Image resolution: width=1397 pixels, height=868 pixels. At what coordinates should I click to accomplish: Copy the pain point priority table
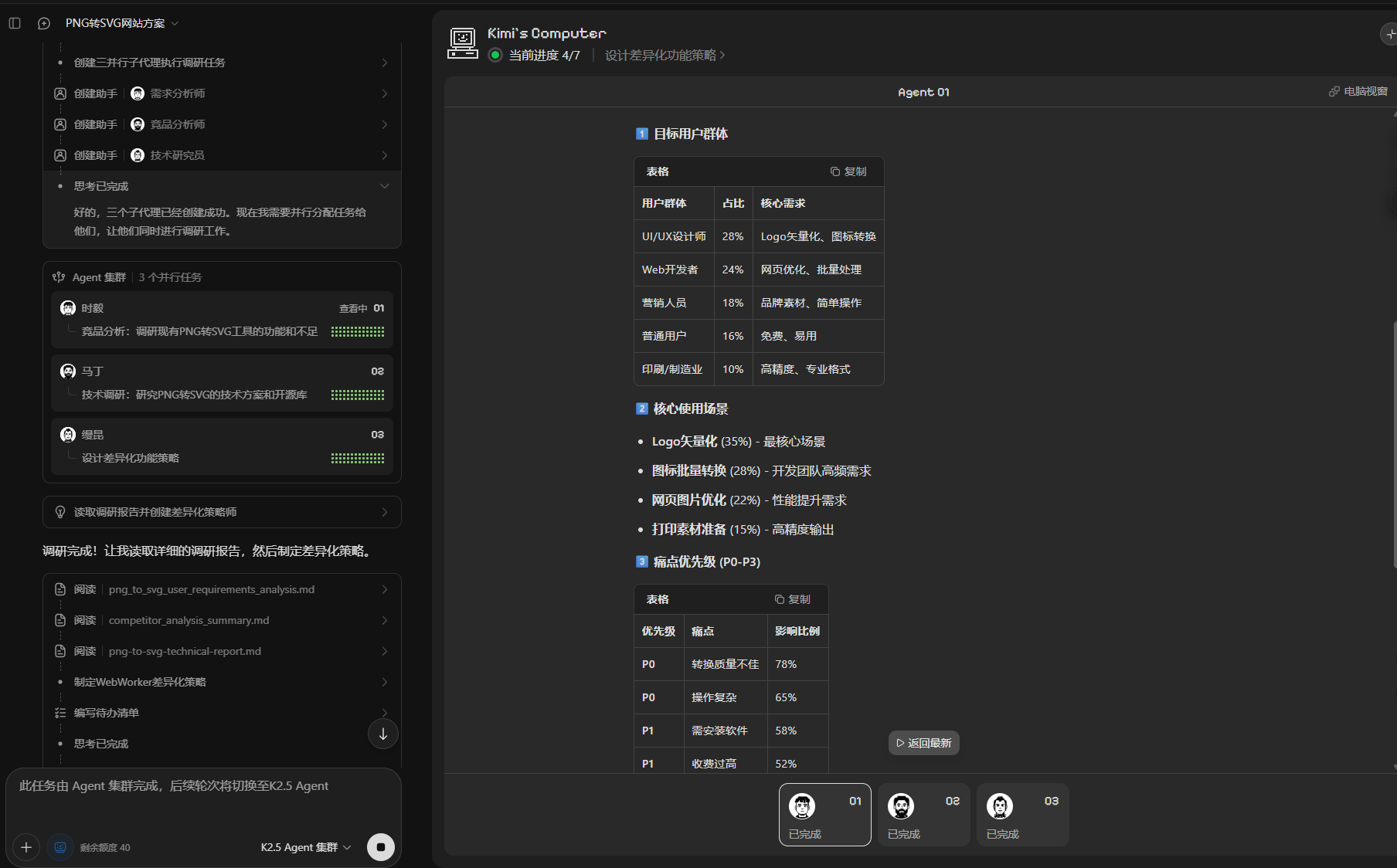click(793, 599)
